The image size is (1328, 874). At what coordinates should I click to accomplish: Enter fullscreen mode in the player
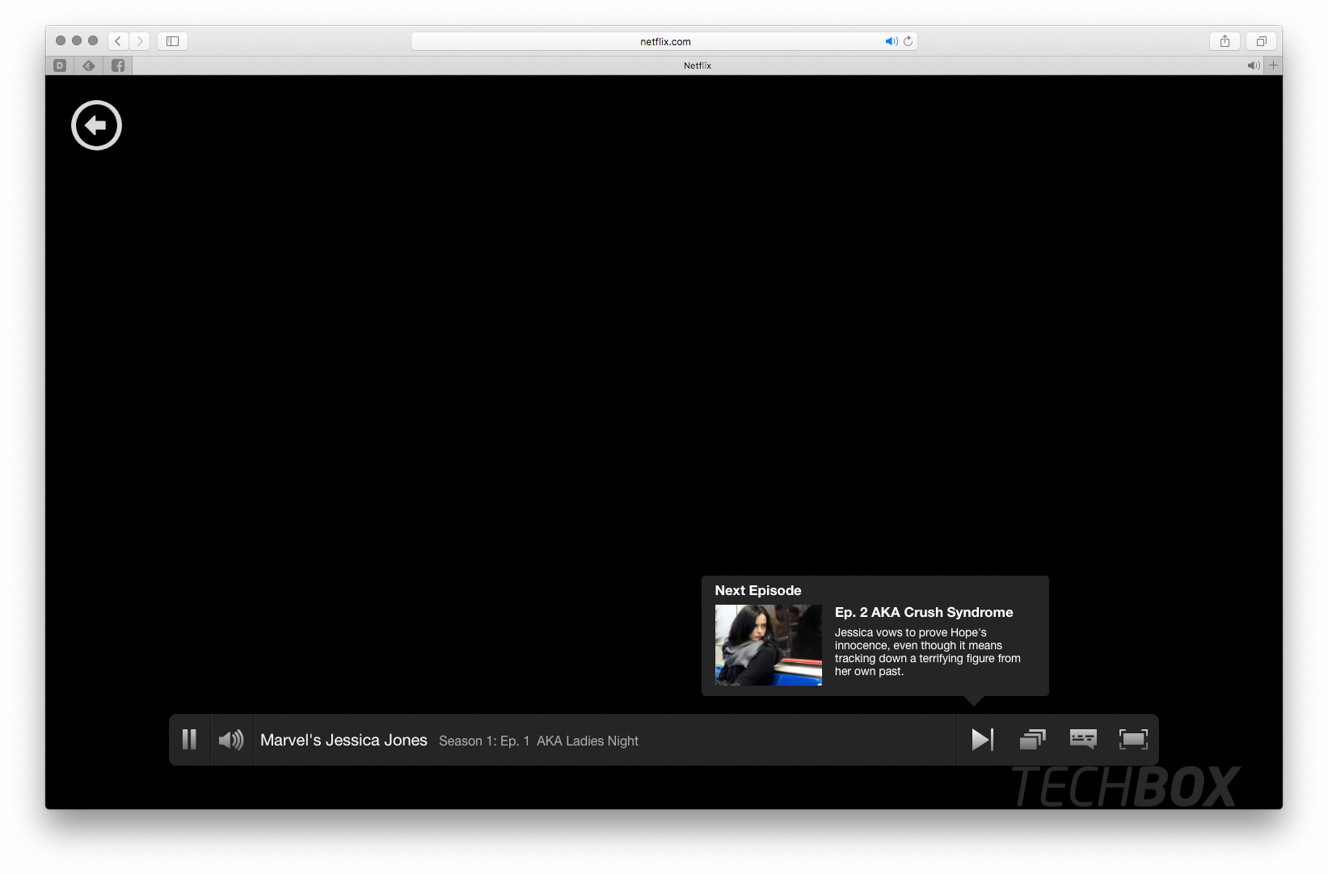tap(1133, 739)
